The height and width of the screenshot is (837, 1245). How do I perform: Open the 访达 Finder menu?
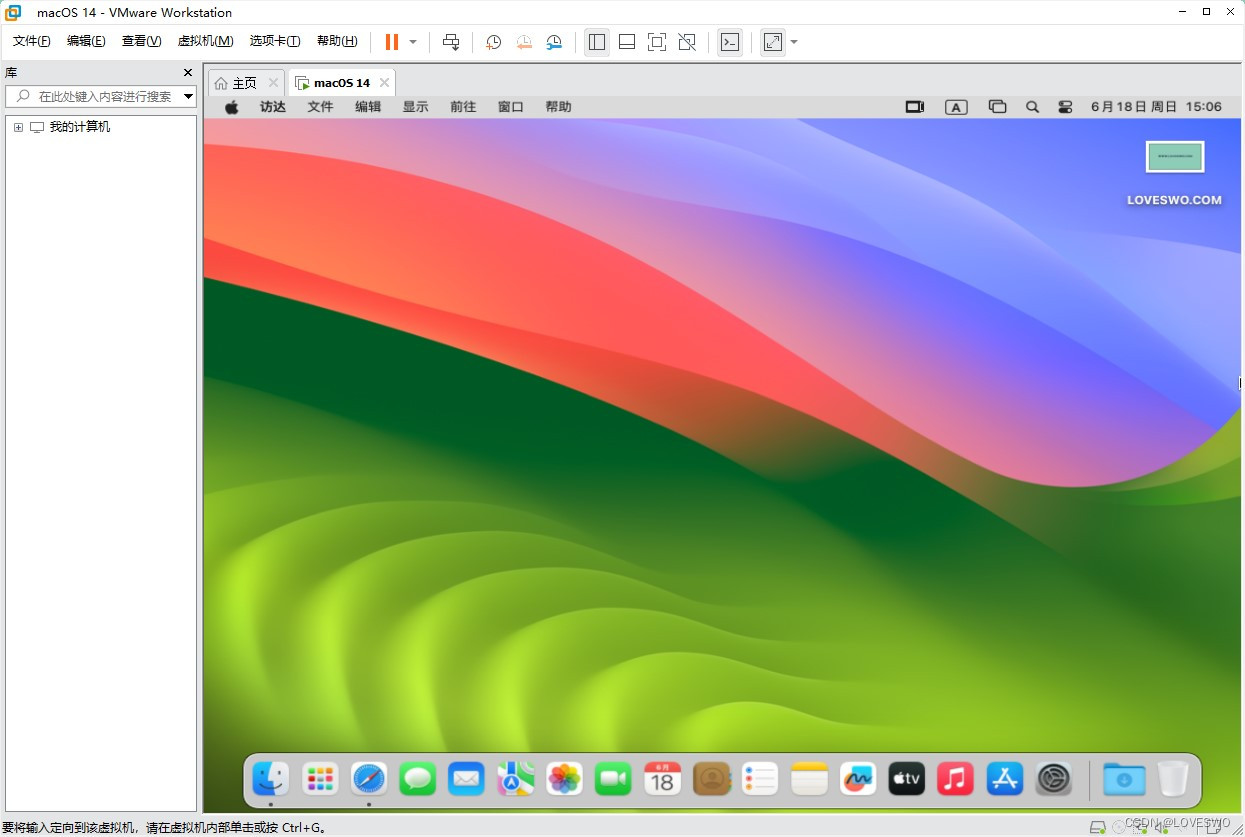click(x=273, y=107)
